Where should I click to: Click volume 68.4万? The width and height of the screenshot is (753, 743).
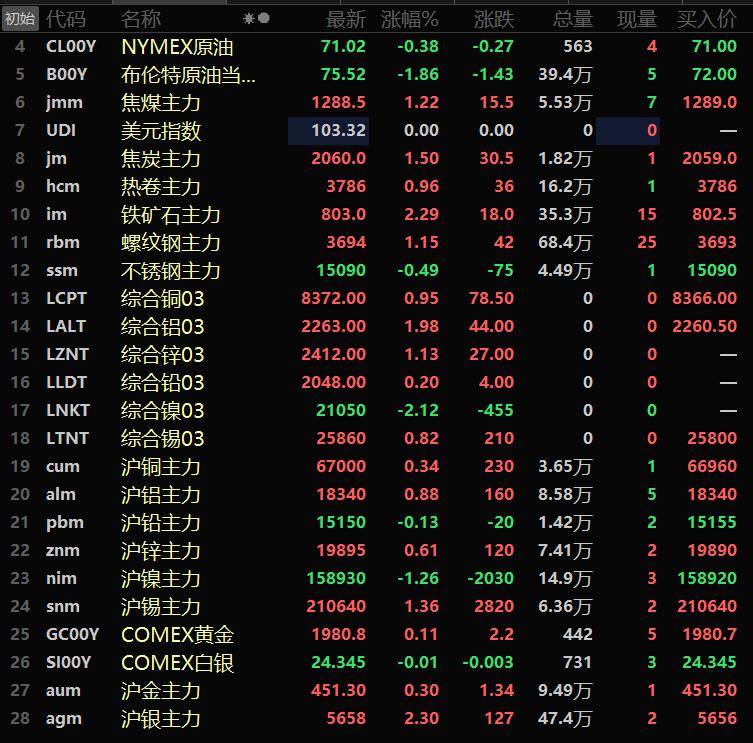565,243
